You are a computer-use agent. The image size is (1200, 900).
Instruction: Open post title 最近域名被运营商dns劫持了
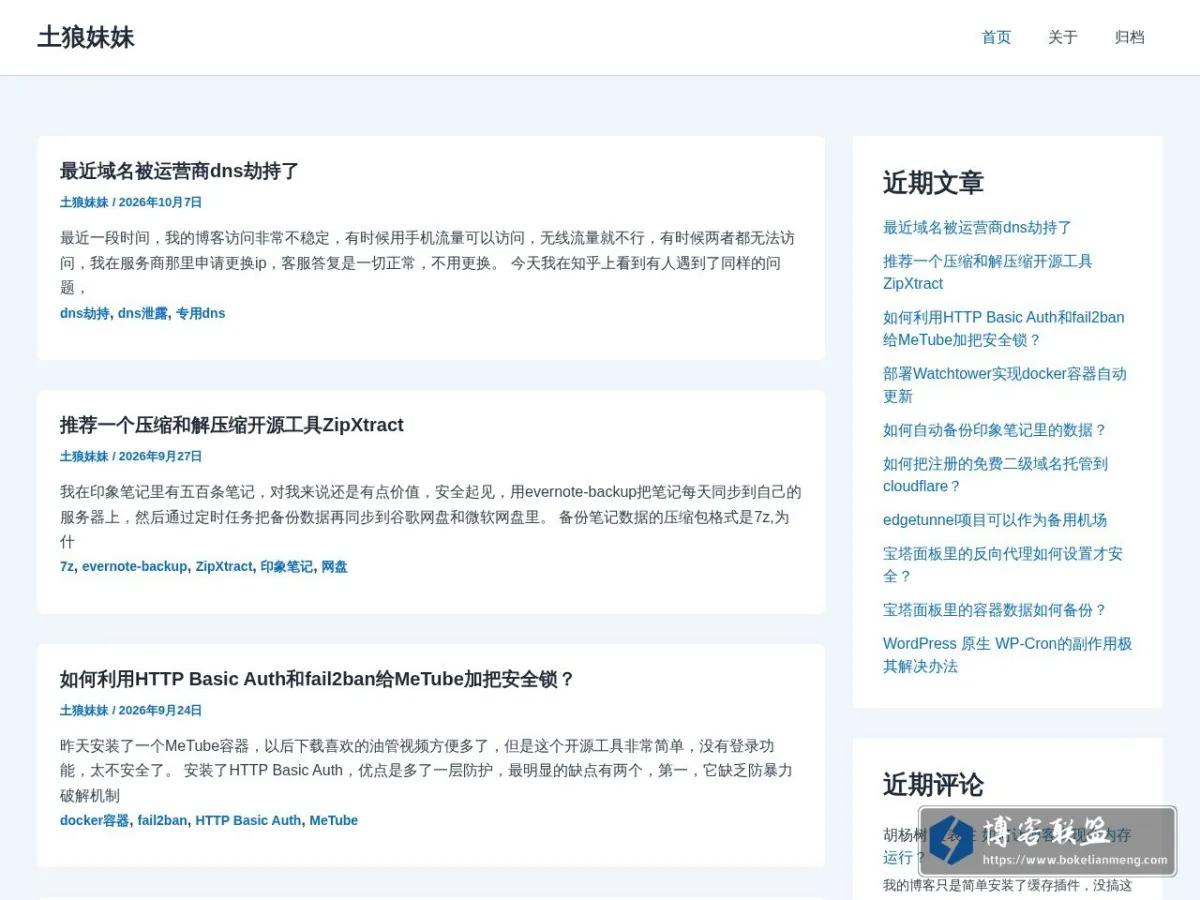[180, 171]
